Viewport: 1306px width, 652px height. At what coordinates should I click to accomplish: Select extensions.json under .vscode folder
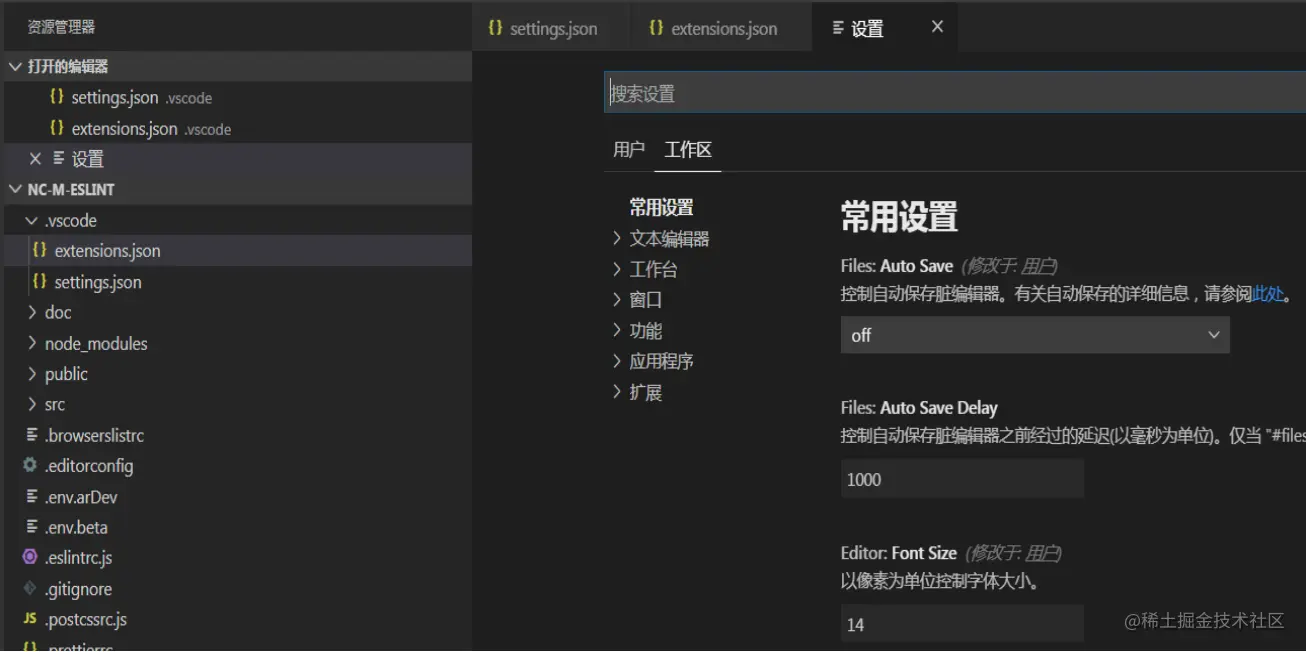click(238, 250)
